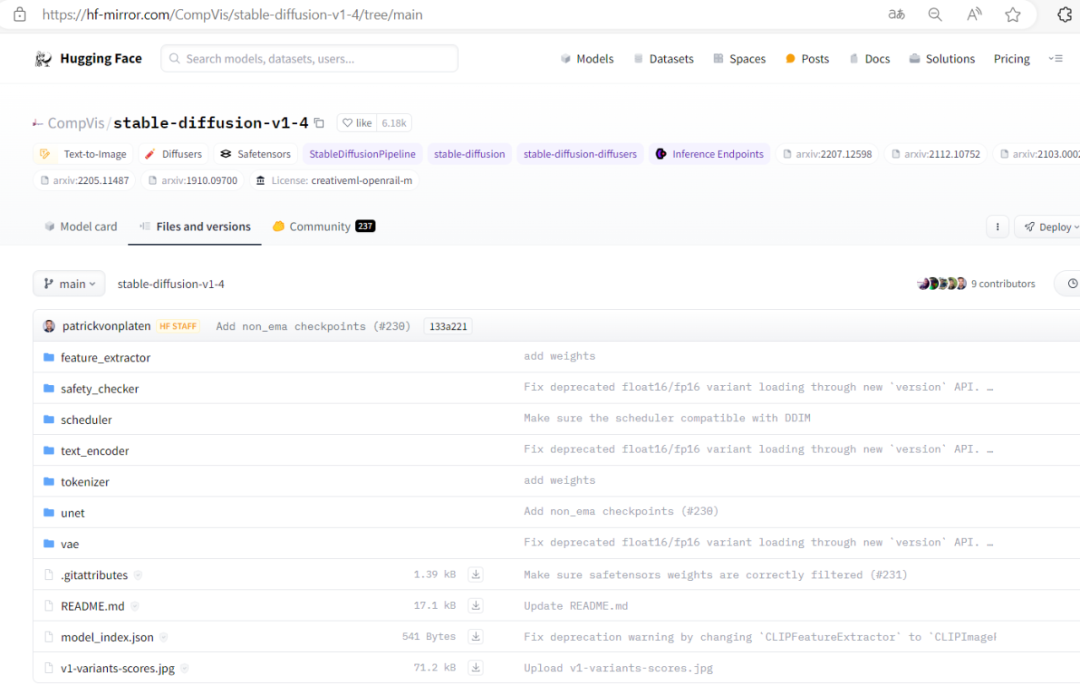Like the stable-diffusion-v1-4 model
The image size is (1080, 689).
pyautogui.click(x=357, y=123)
